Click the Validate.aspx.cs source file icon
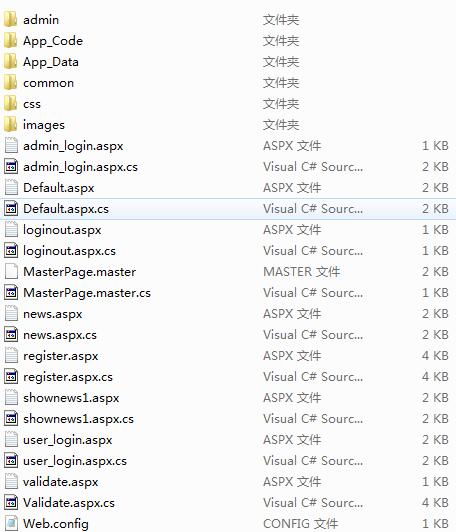Screen dimensions: 456x532 [11, 502]
